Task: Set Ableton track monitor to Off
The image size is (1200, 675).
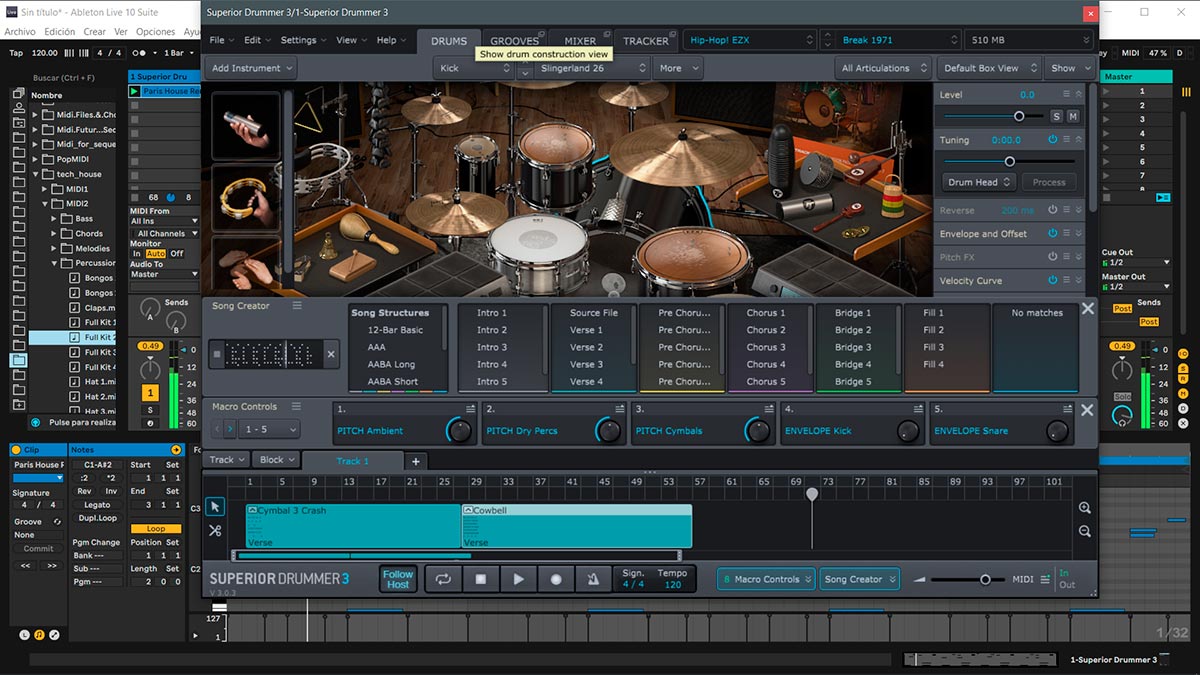Action: [x=177, y=254]
